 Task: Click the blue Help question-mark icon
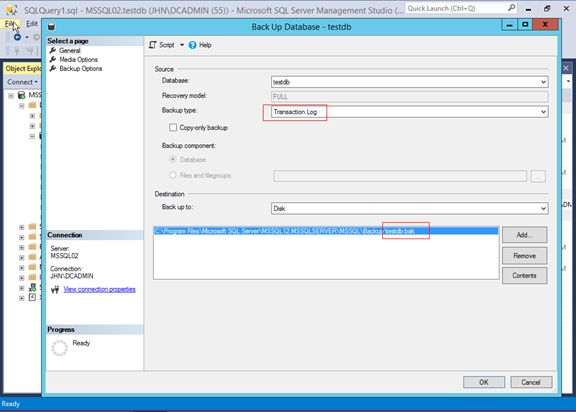coord(192,45)
